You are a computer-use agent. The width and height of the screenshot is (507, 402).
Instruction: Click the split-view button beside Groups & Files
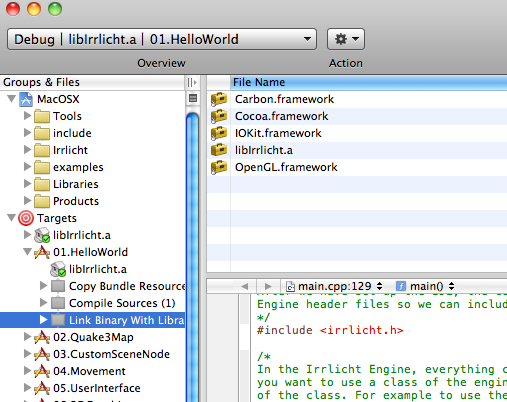192,82
